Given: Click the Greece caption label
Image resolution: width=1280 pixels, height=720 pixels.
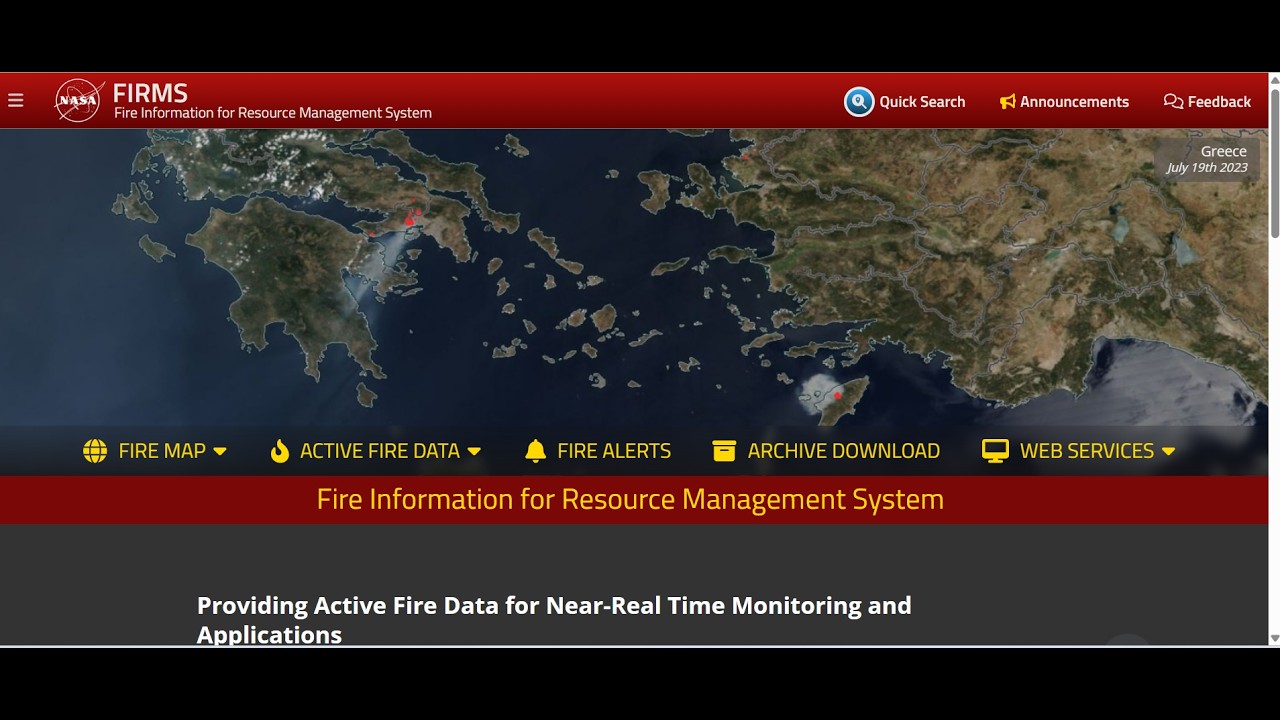Looking at the screenshot, I should coord(1223,152).
